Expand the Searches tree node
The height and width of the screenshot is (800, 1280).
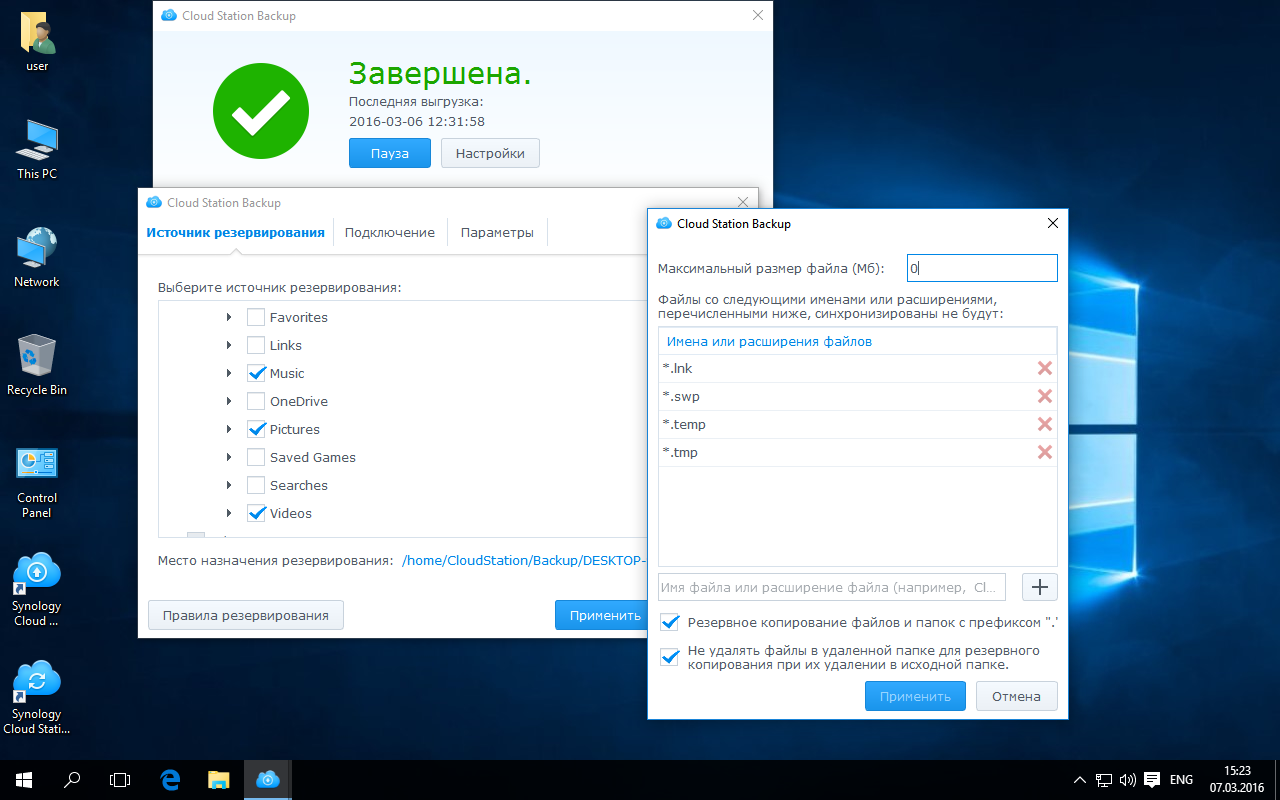(230, 485)
